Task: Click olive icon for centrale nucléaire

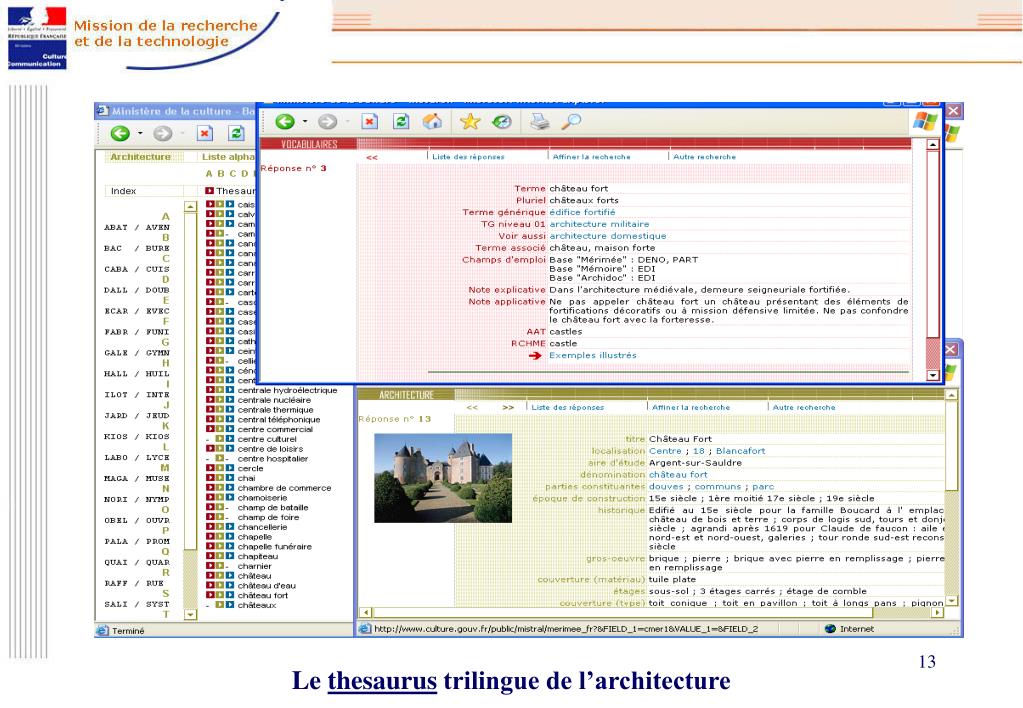Action: click(x=220, y=400)
